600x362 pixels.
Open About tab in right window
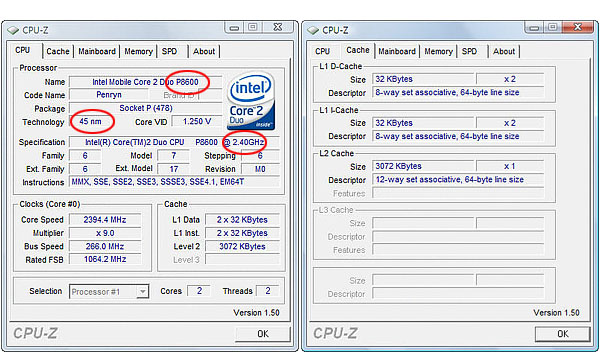pos(504,51)
